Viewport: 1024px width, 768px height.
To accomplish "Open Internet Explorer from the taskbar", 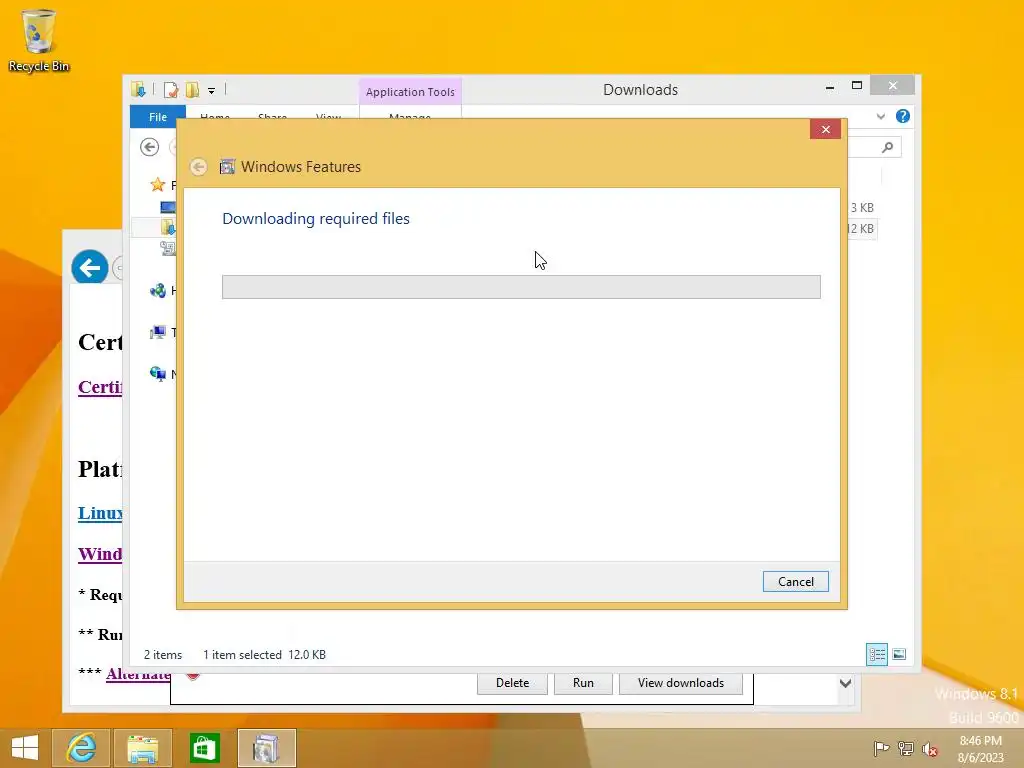I will pos(81,748).
